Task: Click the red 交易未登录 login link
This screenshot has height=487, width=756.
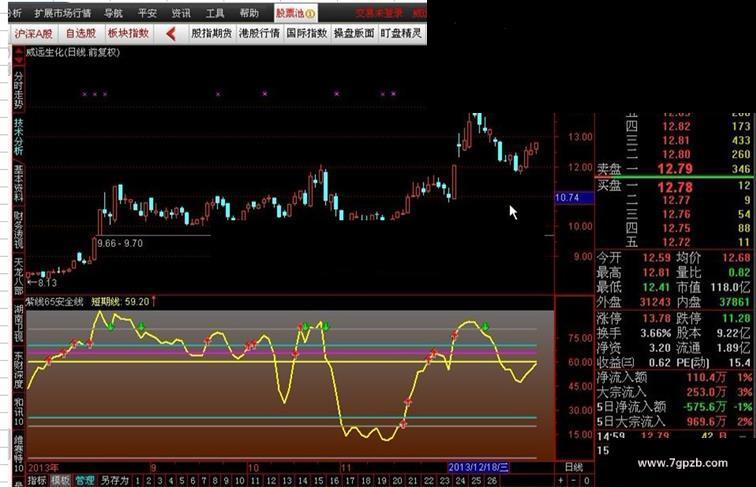Action: click(379, 13)
